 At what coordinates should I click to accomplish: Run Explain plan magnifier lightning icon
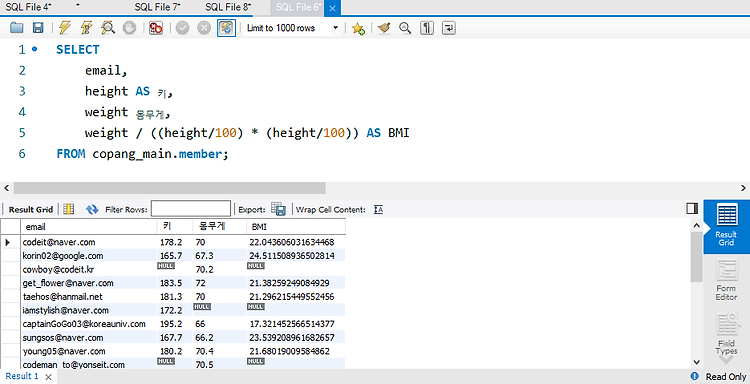[x=108, y=28]
